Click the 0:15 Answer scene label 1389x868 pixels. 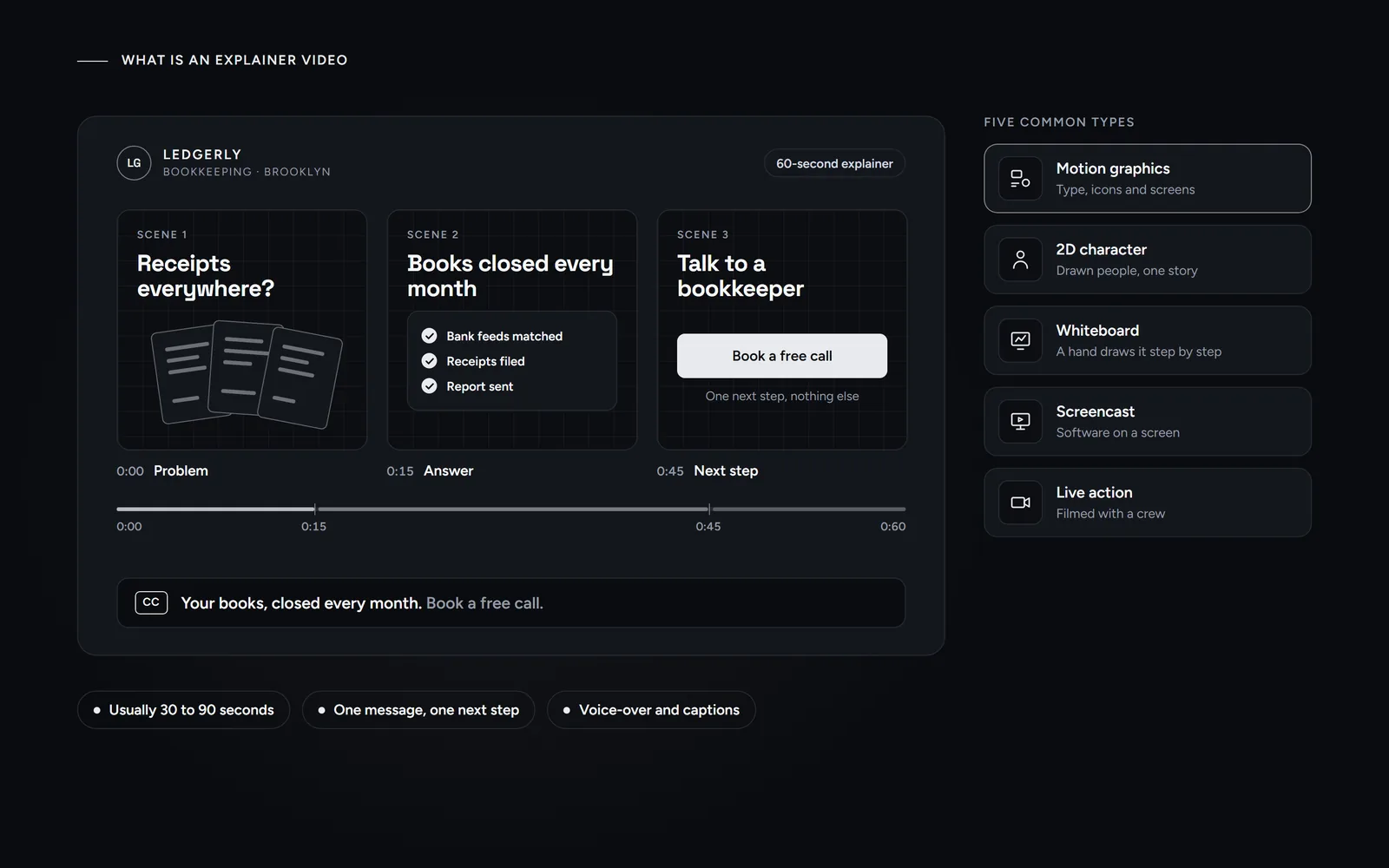[430, 471]
